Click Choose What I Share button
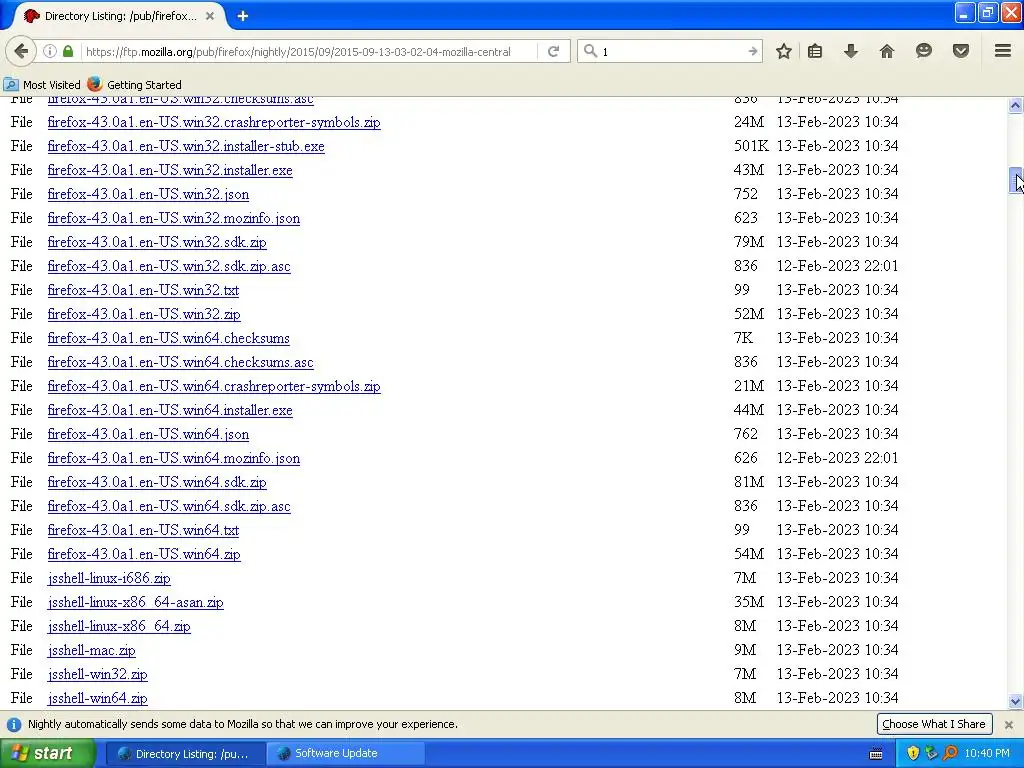1024x768 pixels. click(x=933, y=724)
